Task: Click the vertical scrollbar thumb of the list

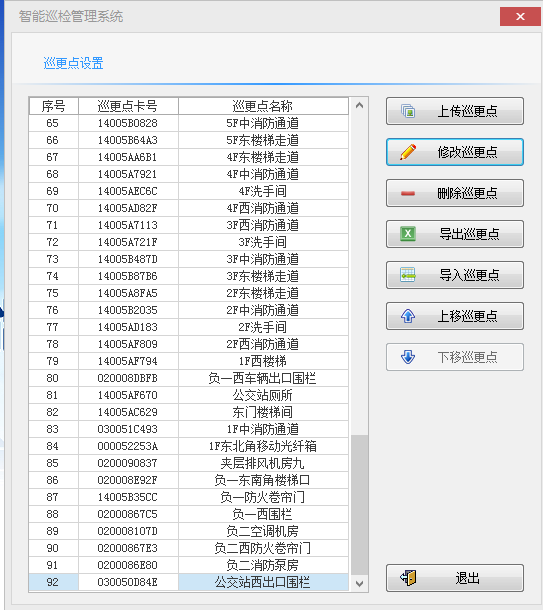Action: (x=359, y=505)
